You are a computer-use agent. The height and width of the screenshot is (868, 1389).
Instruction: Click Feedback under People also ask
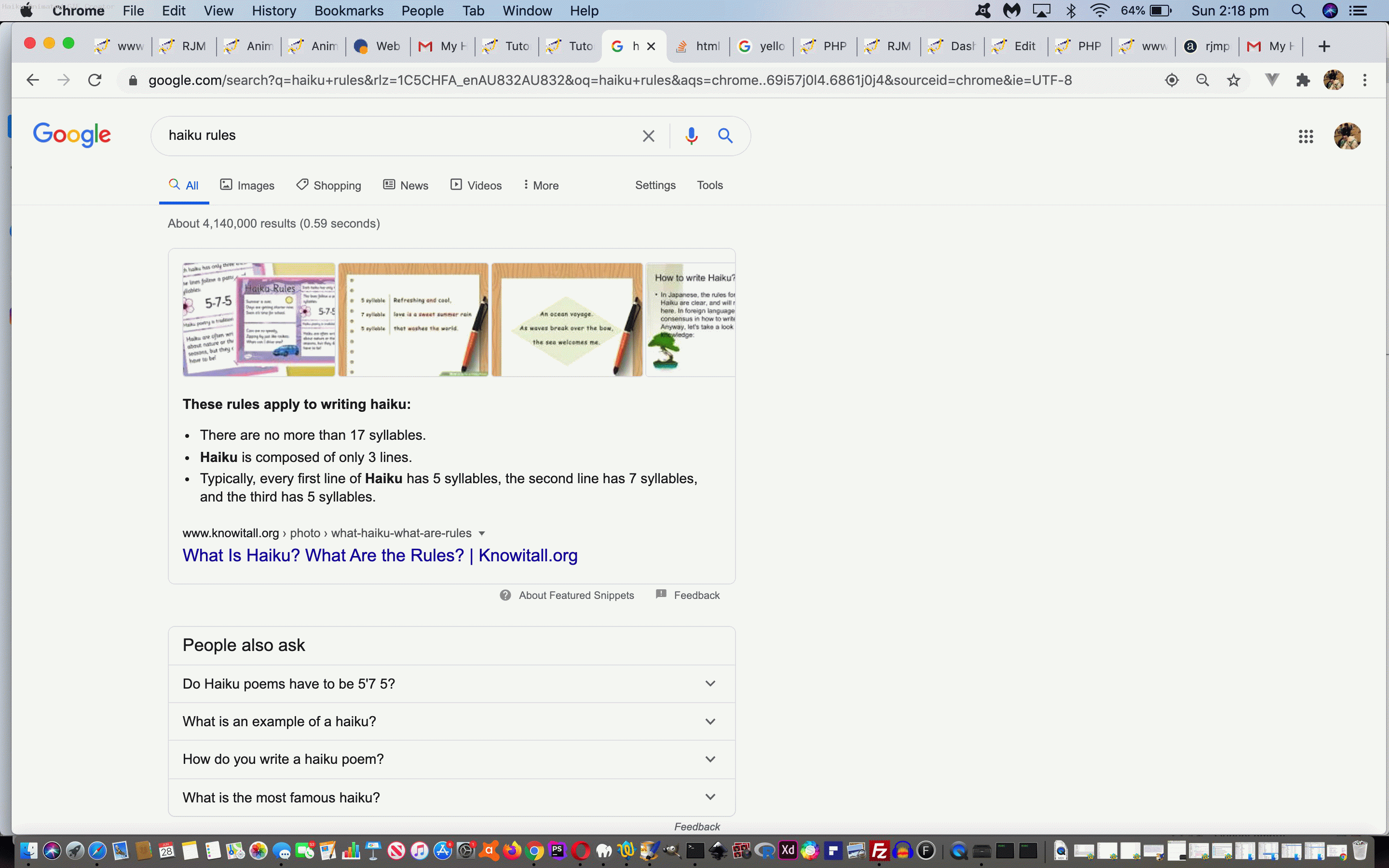(697, 827)
